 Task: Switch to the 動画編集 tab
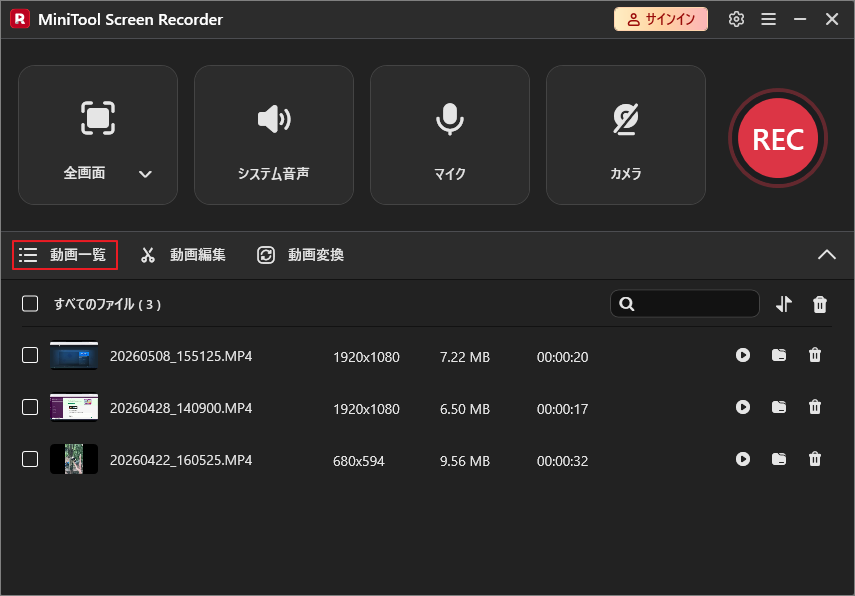[183, 255]
